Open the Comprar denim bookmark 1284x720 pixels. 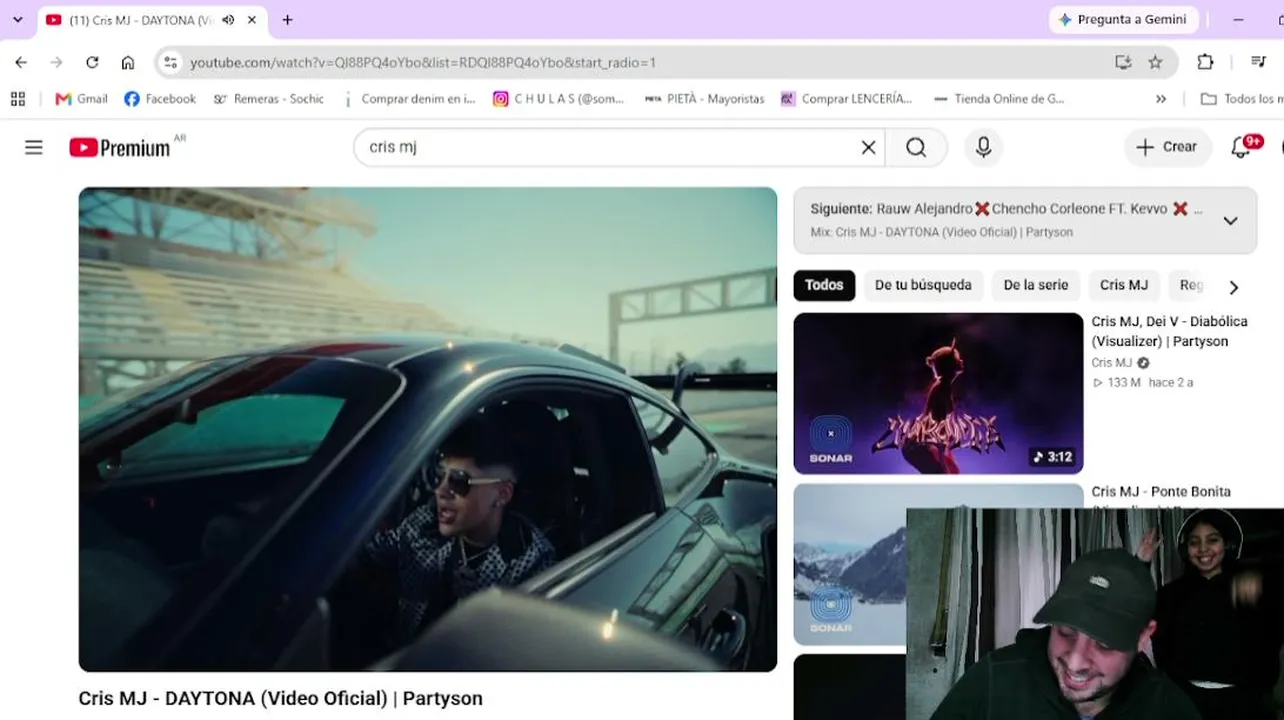click(408, 99)
